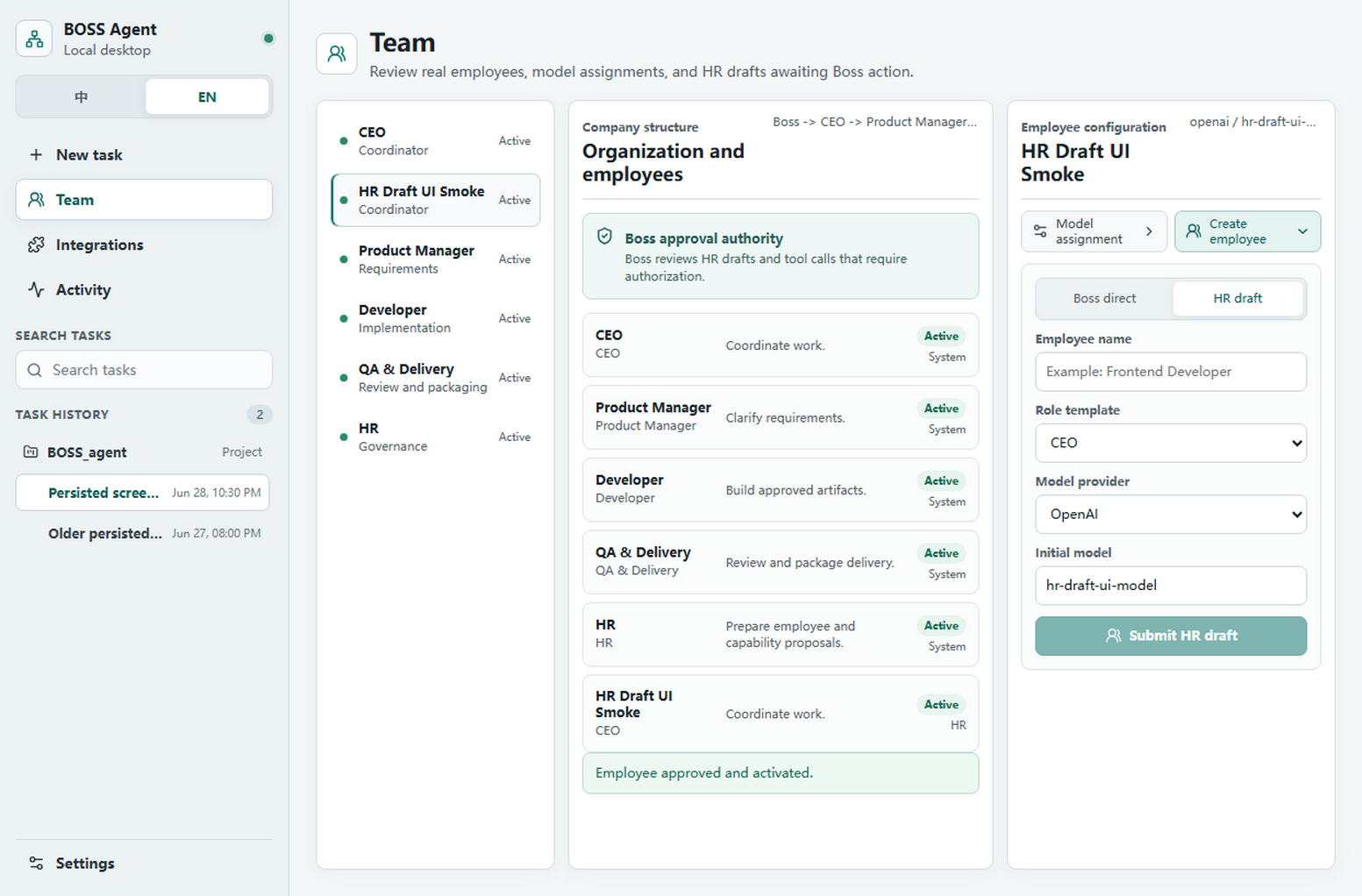This screenshot has width=1362, height=896.
Task: Click the plus icon beside New task
Action: pyautogui.click(x=36, y=154)
